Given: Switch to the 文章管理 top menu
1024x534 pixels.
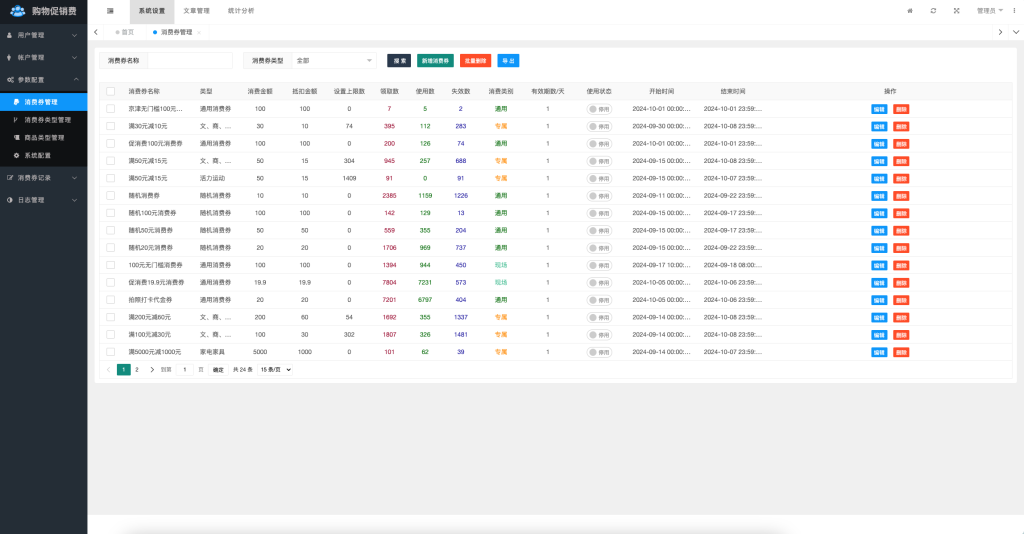Looking at the screenshot, I should [x=196, y=10].
